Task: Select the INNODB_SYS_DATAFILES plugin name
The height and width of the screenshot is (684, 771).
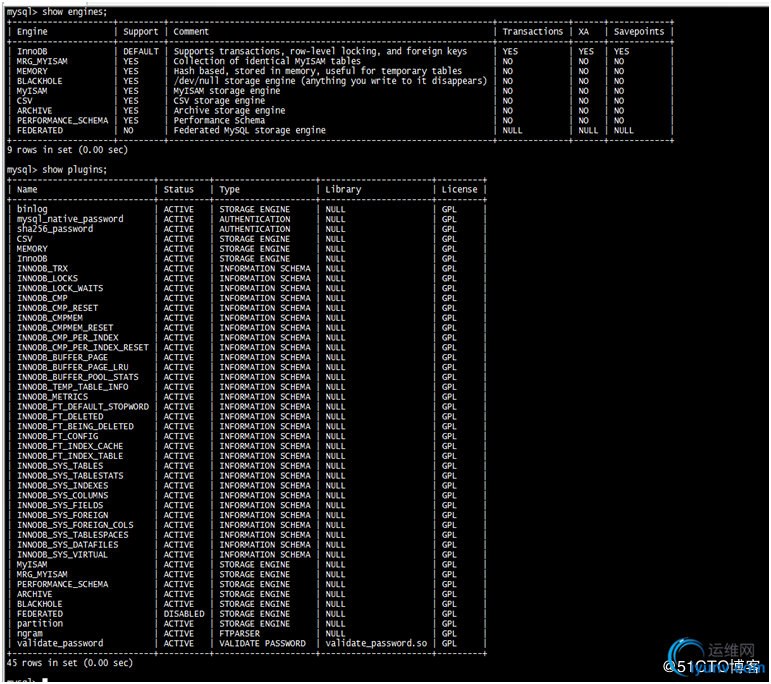Action: 67,545
